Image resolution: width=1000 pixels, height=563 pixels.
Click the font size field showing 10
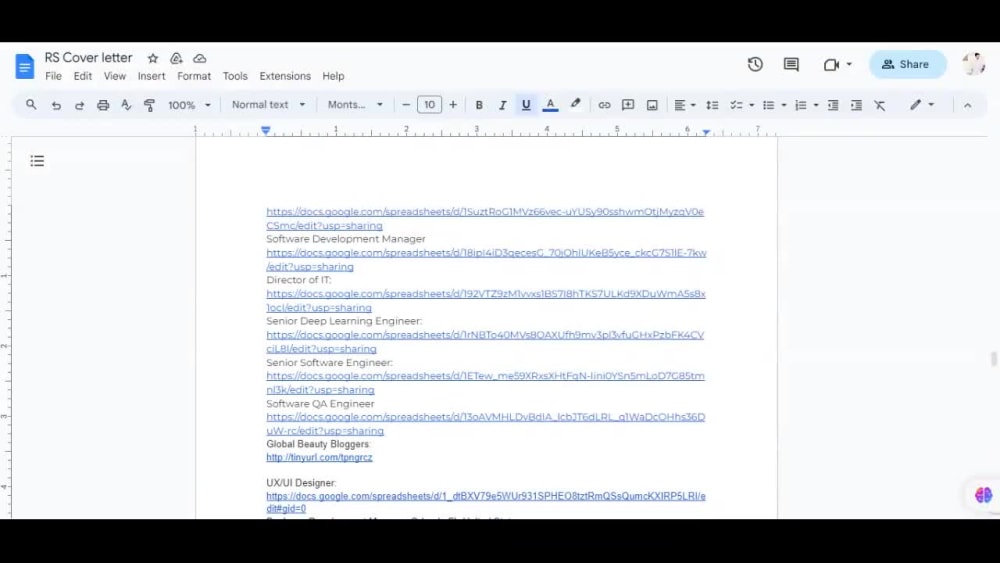(x=429, y=105)
